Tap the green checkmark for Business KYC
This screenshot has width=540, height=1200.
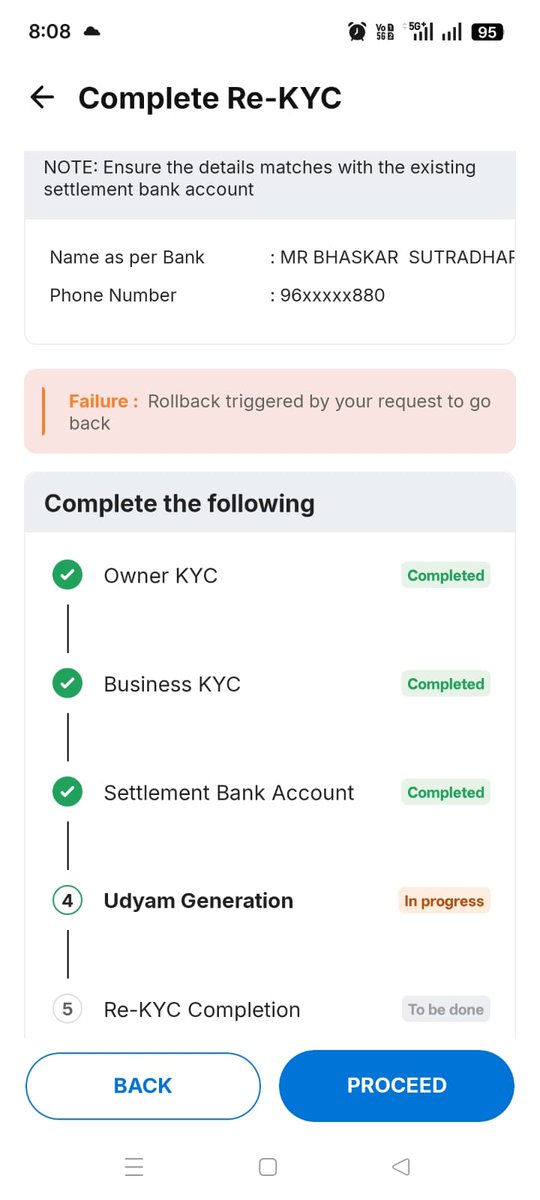67,684
